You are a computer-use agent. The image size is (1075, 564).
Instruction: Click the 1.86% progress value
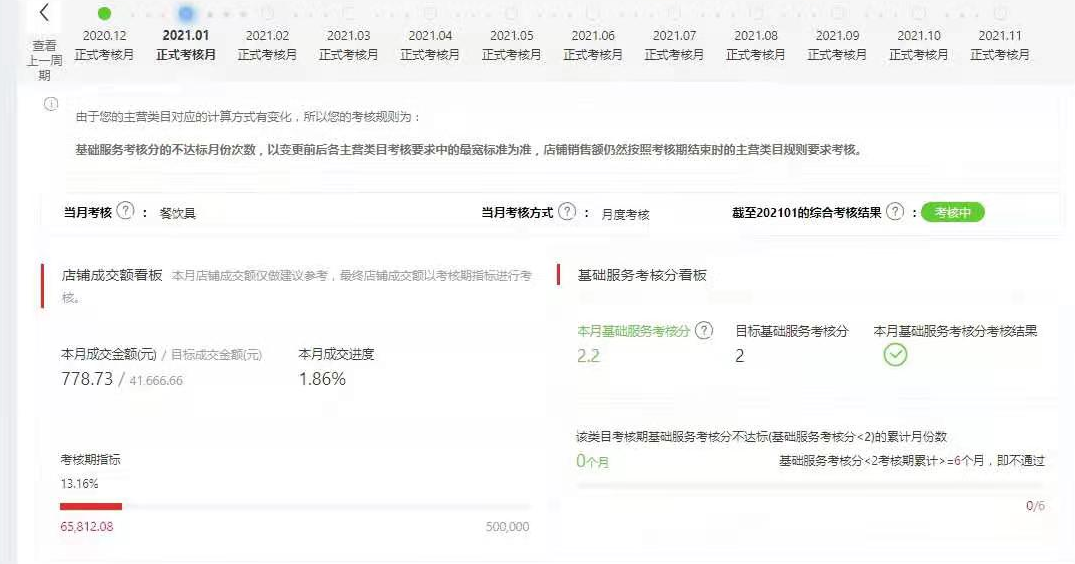(322, 379)
